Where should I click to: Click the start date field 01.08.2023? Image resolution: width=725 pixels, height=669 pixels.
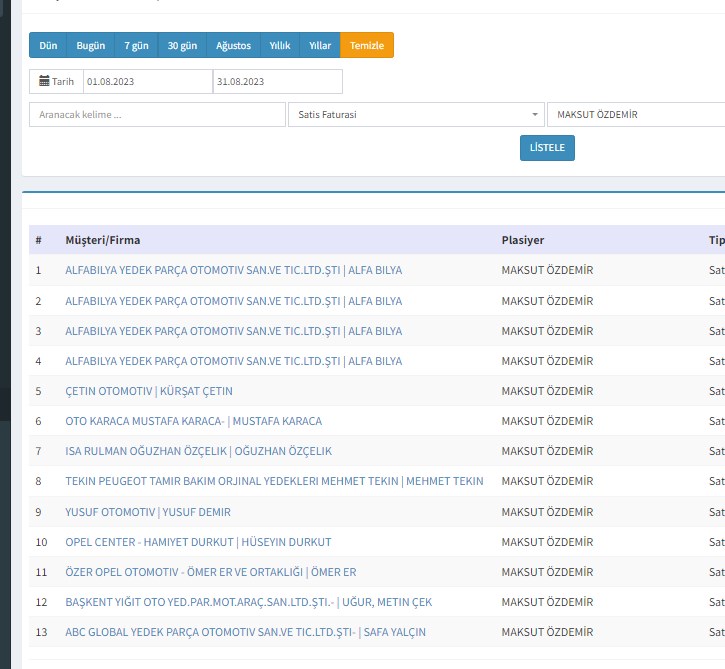pyautogui.click(x=147, y=81)
